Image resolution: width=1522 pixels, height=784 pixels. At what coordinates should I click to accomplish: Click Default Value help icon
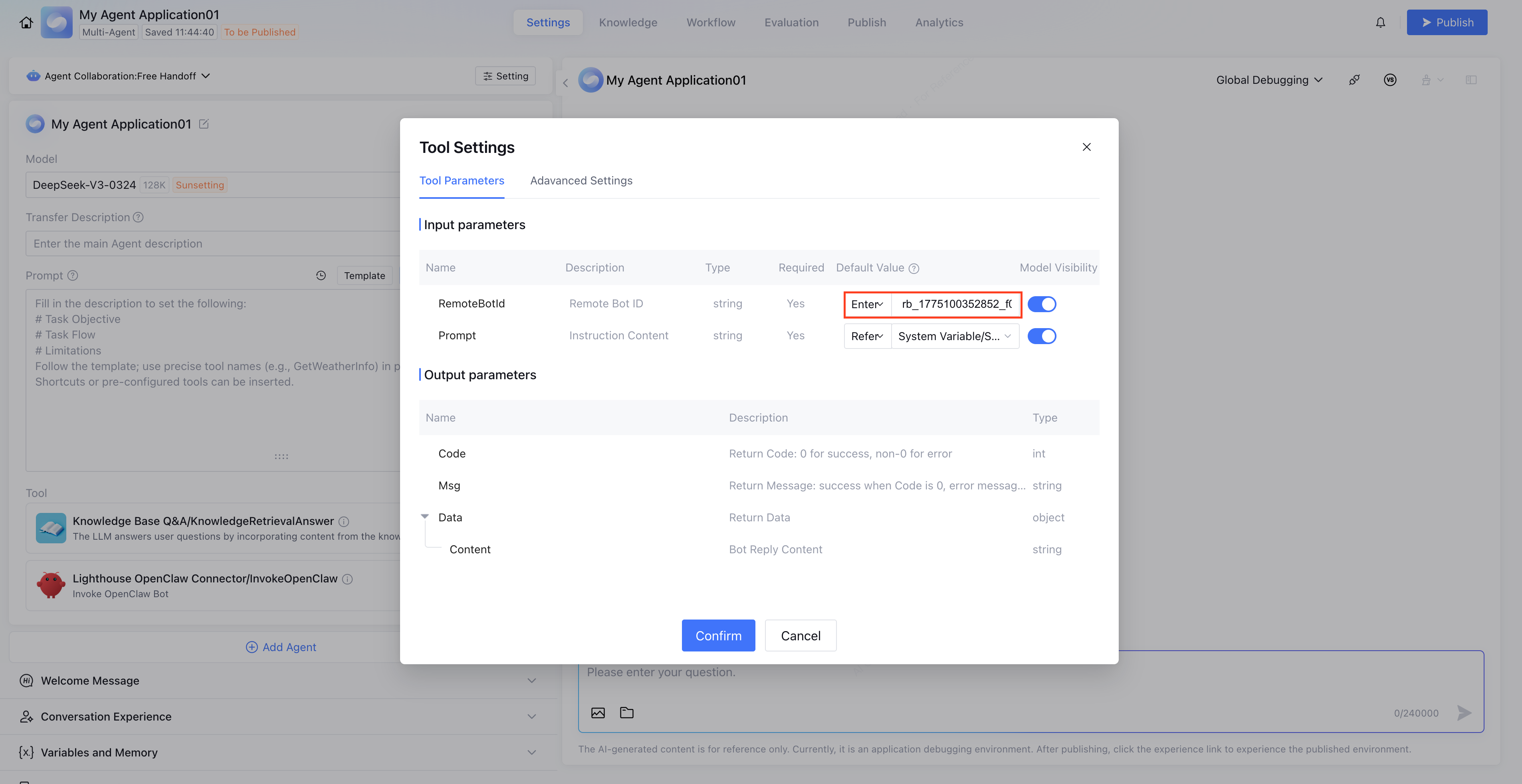tap(914, 268)
